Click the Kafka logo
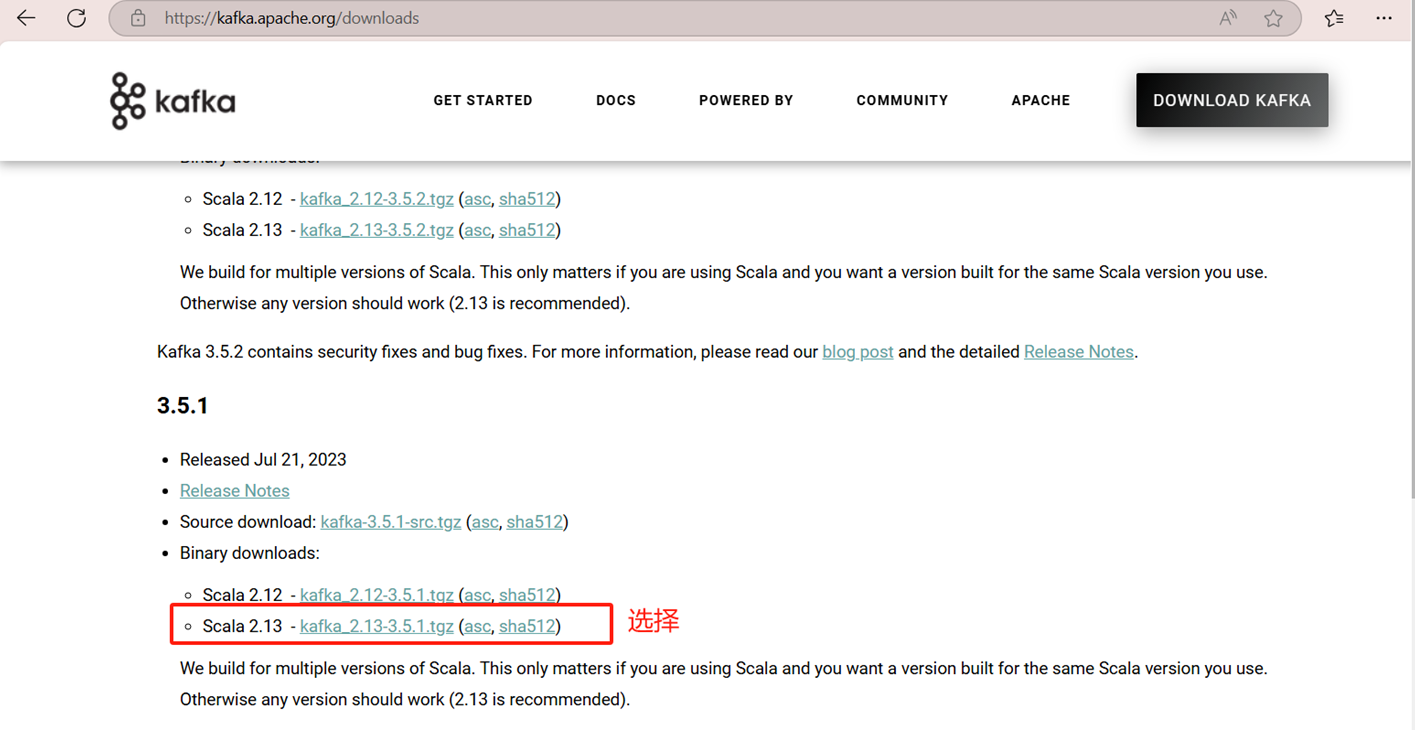The width and height of the screenshot is (1415, 735). click(173, 101)
